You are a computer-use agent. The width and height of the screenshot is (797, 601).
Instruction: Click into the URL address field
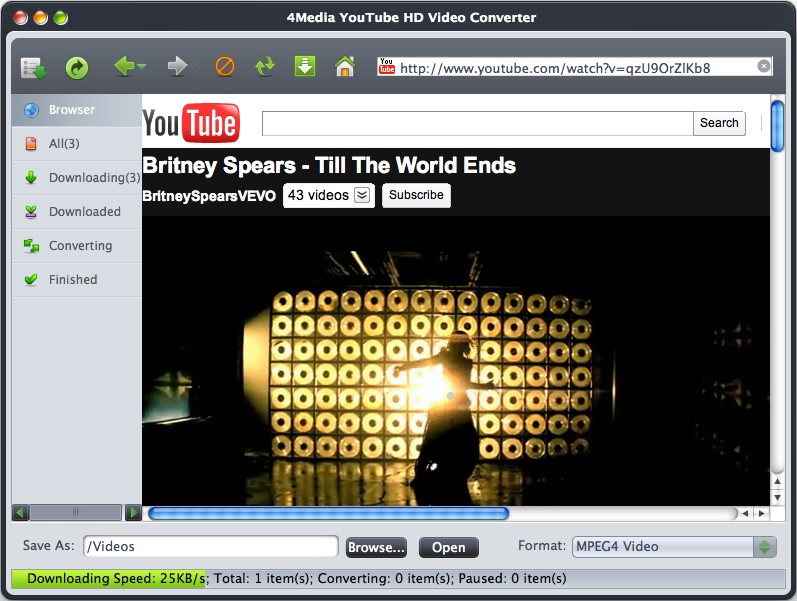[577, 68]
